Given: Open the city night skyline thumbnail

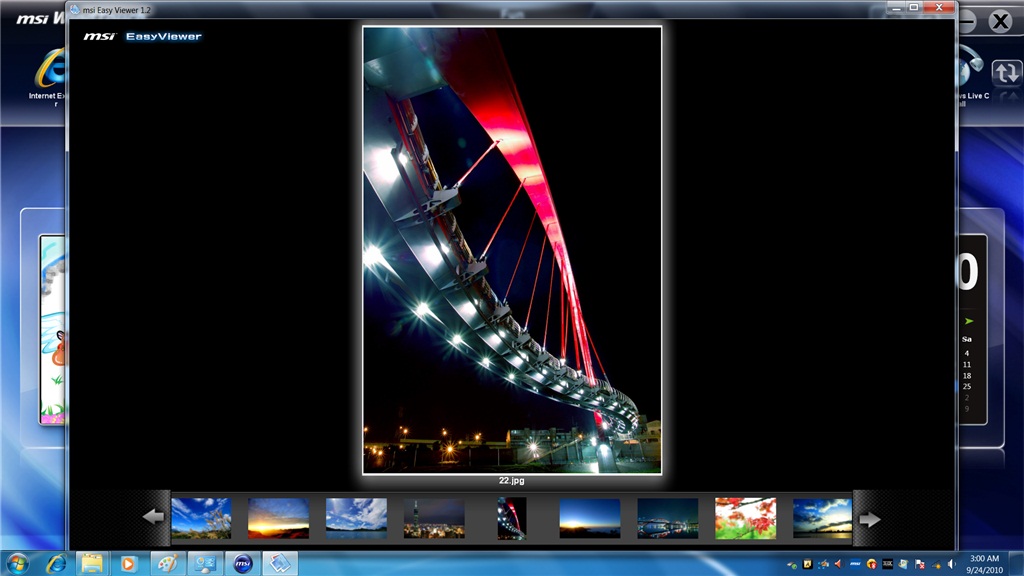Looking at the screenshot, I should (x=434, y=518).
